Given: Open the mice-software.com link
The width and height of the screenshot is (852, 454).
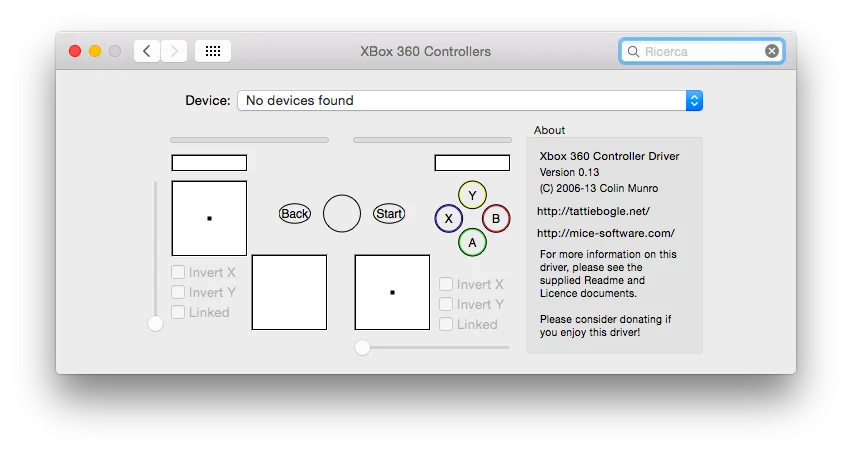Looking at the screenshot, I should pyautogui.click(x=606, y=233).
